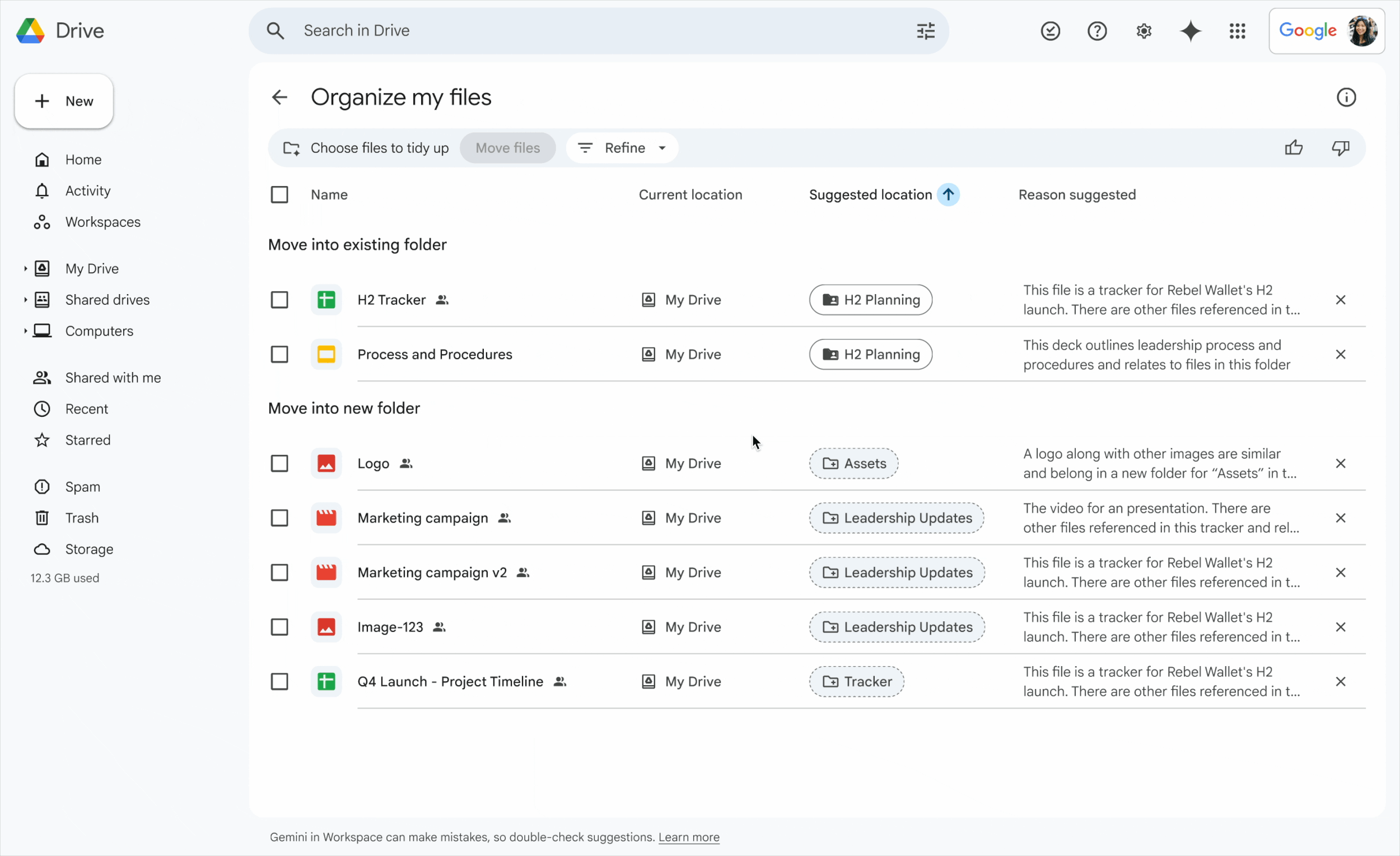Select the checkbox for H2 Tracker
Viewport: 1400px width, 856px height.
point(279,300)
